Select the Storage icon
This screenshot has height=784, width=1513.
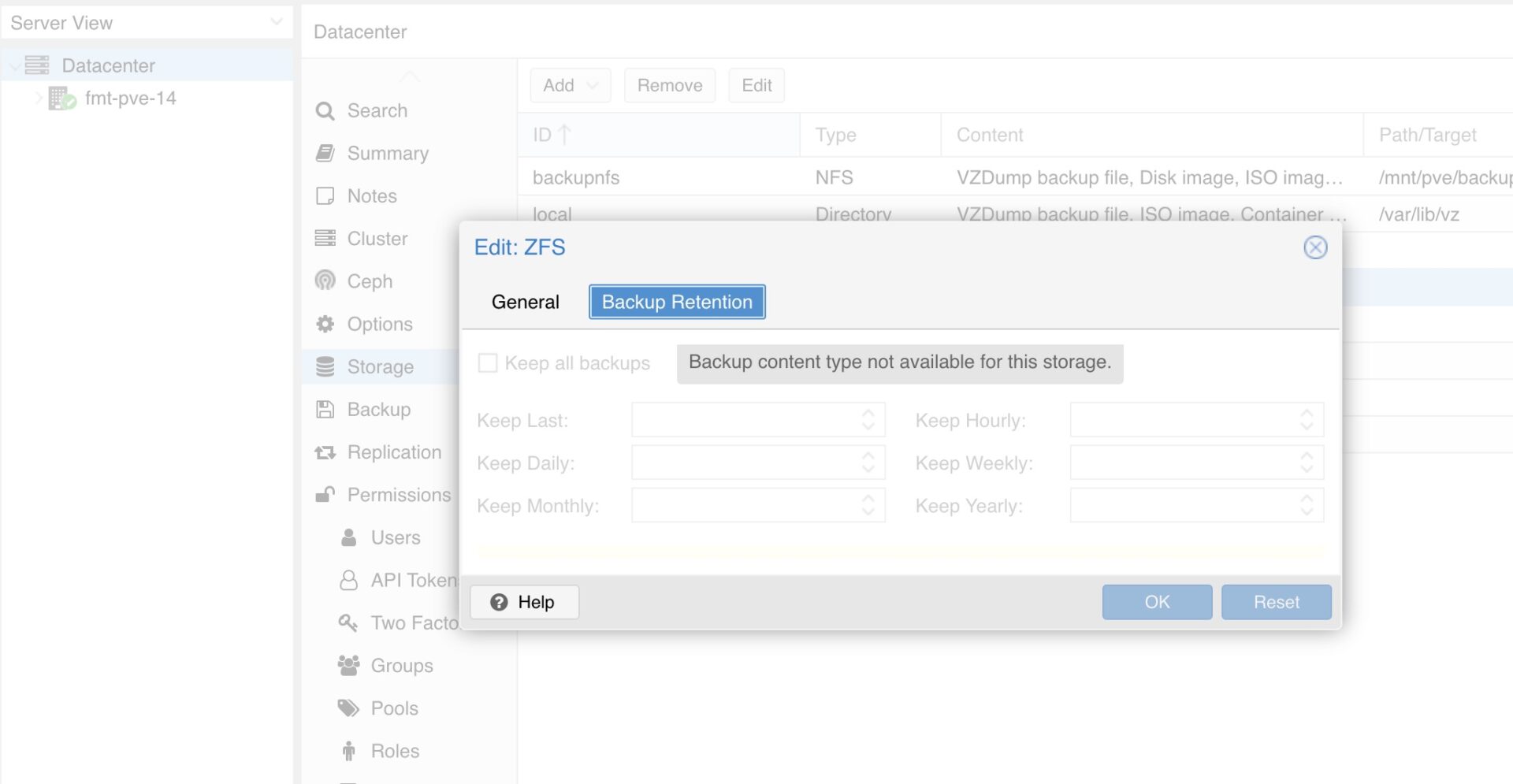coord(324,366)
